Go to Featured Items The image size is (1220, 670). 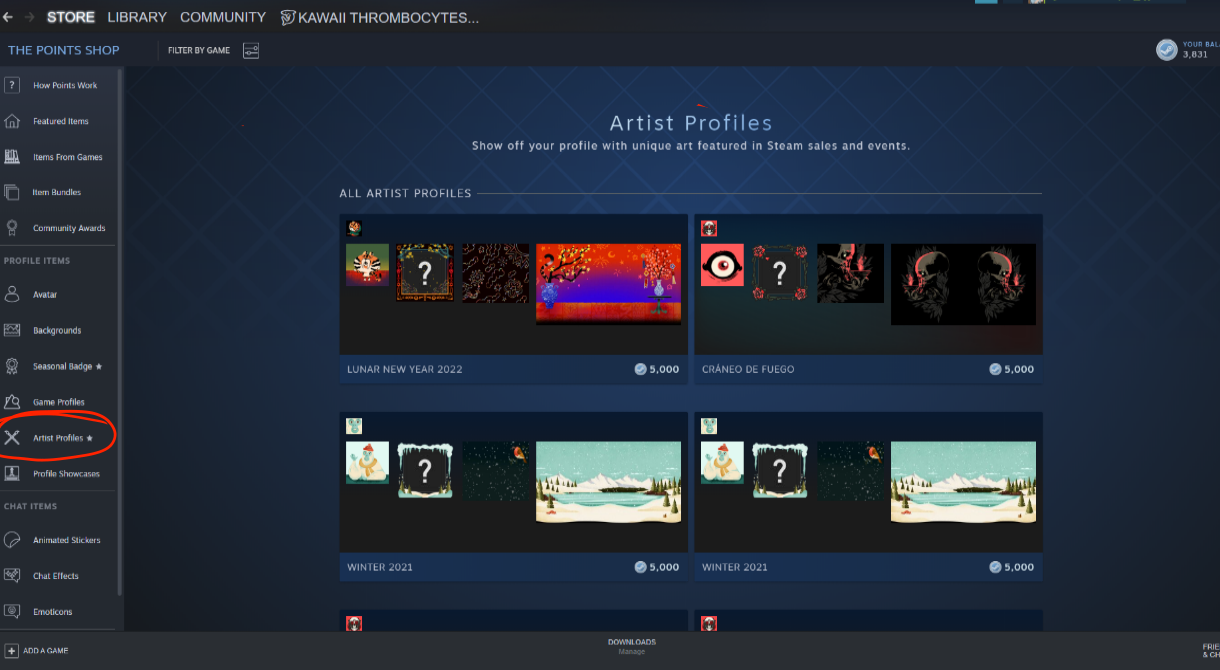point(60,121)
